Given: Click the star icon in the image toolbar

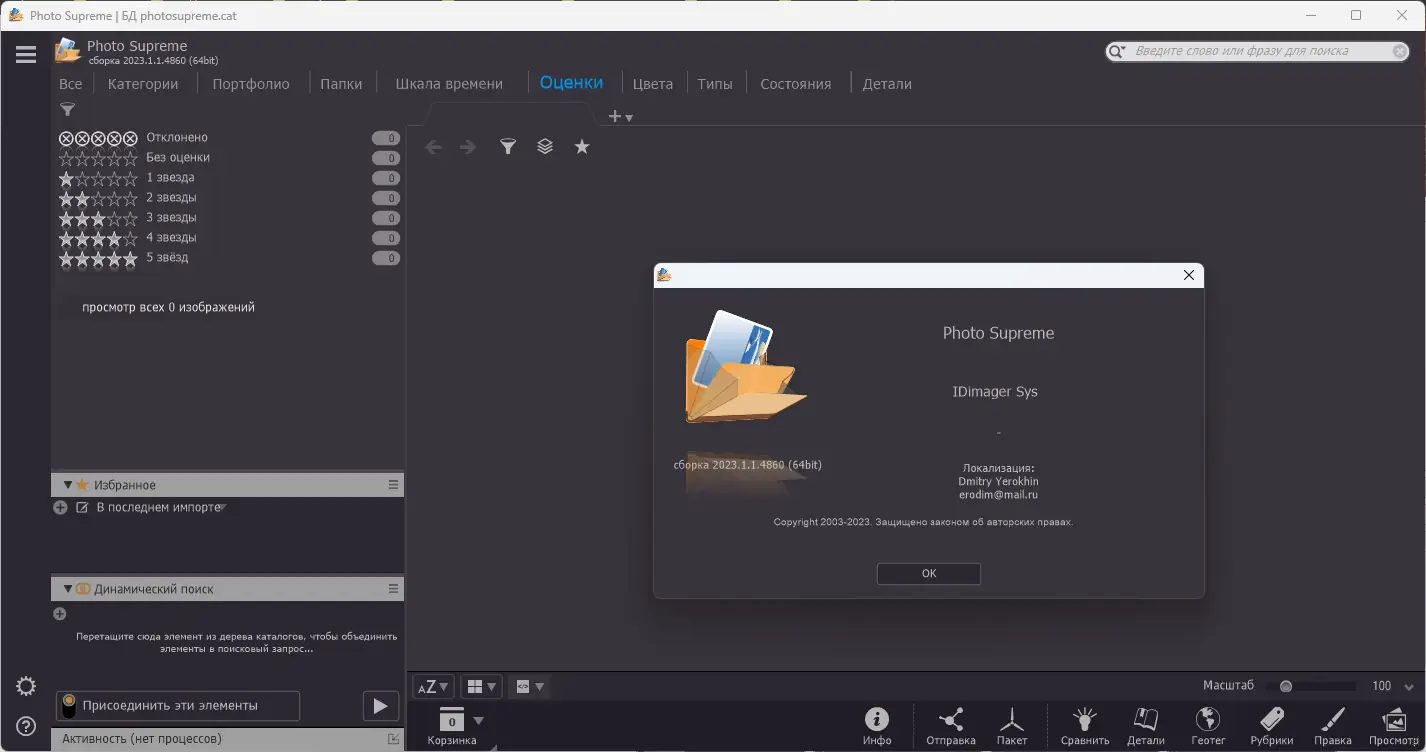Looking at the screenshot, I should (x=582, y=147).
